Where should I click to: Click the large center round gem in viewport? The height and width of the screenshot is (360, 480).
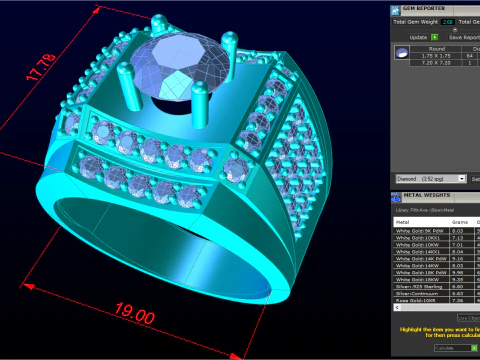click(x=180, y=67)
